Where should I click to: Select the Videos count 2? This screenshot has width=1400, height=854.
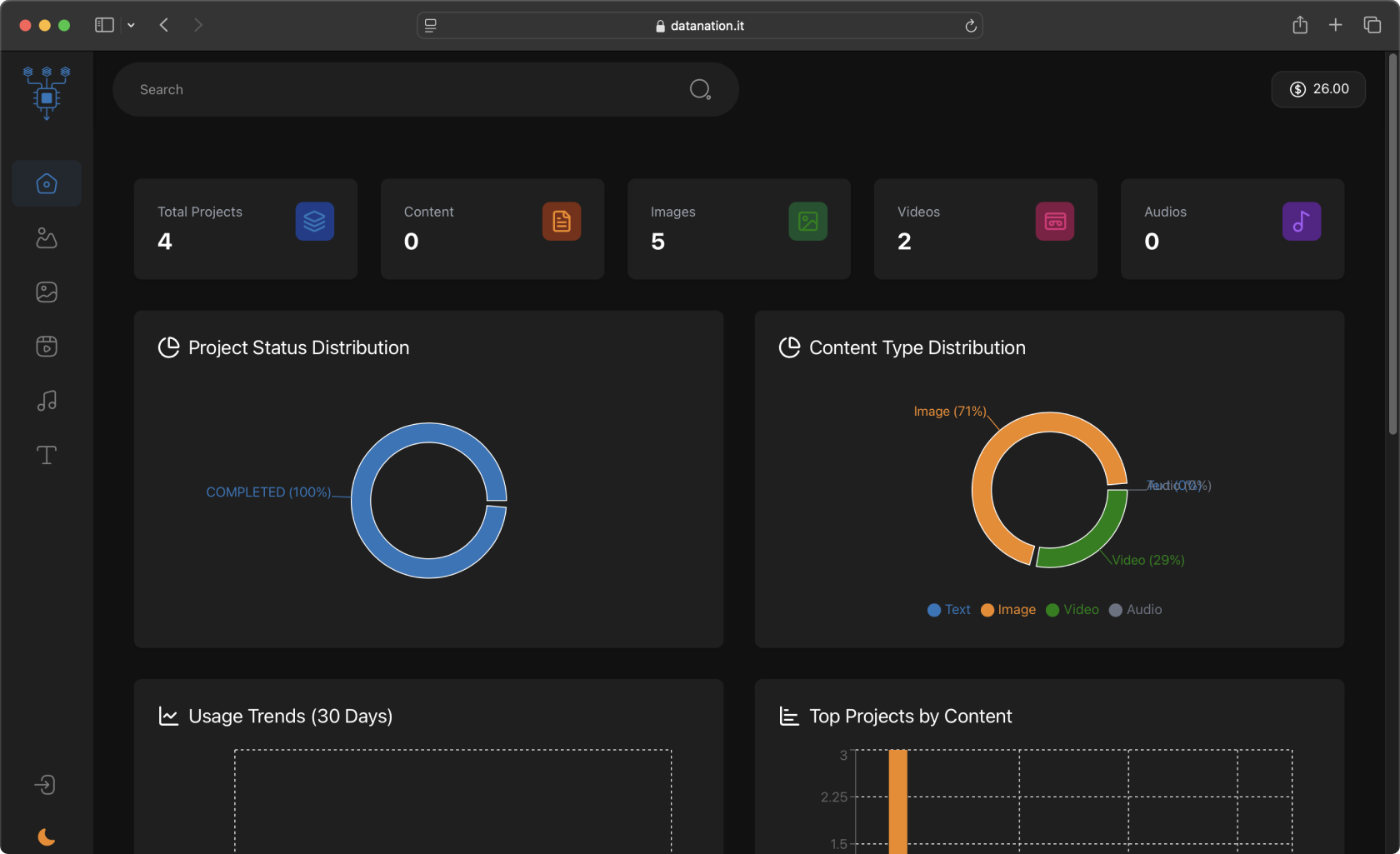(904, 242)
